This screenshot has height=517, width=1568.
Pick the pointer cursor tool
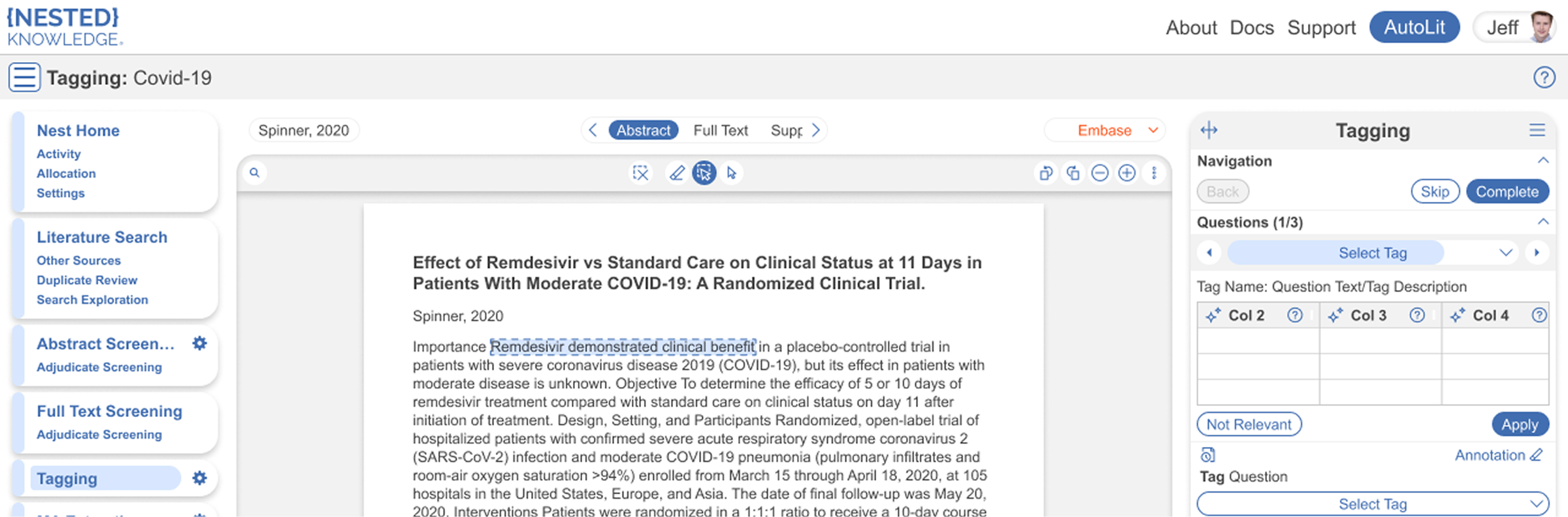(x=732, y=173)
